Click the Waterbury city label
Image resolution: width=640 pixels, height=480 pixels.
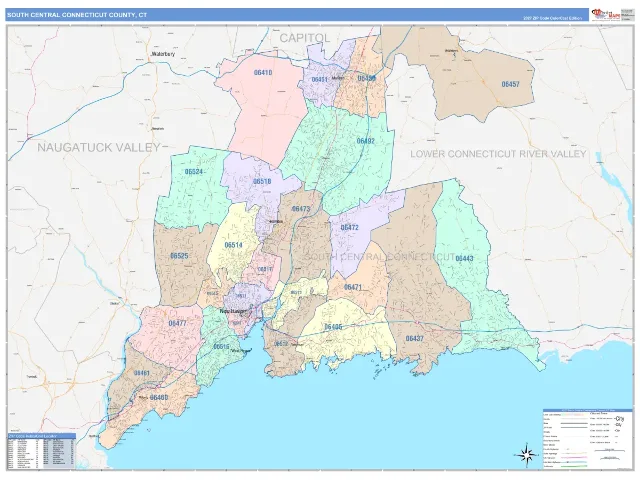[163, 54]
